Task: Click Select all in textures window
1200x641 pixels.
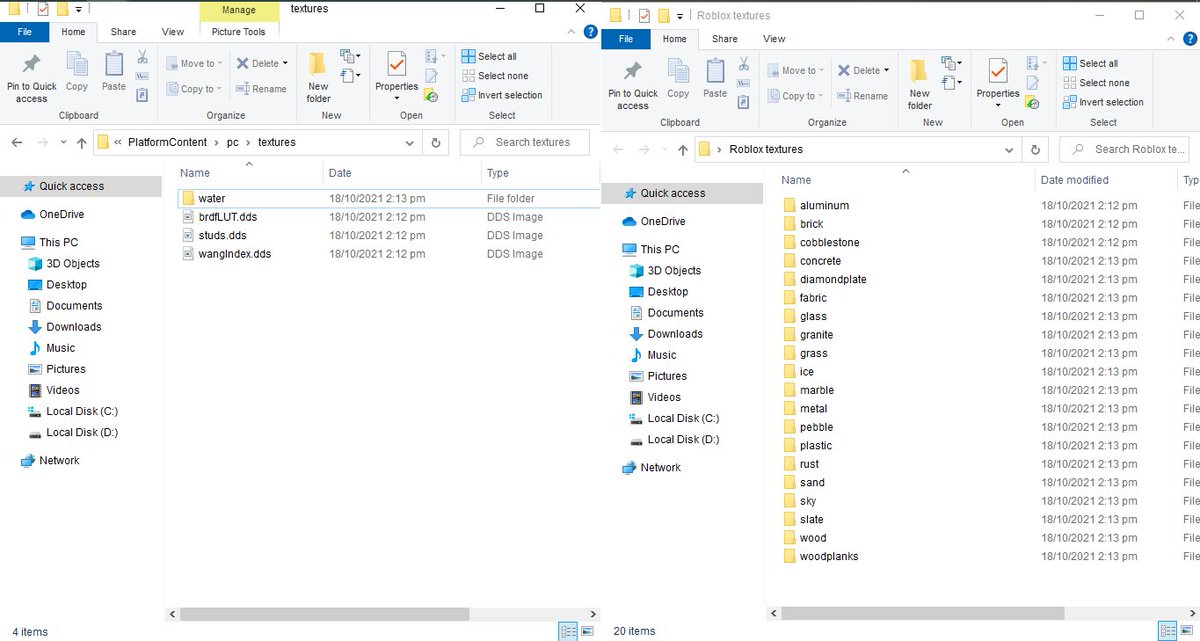Action: click(489, 56)
